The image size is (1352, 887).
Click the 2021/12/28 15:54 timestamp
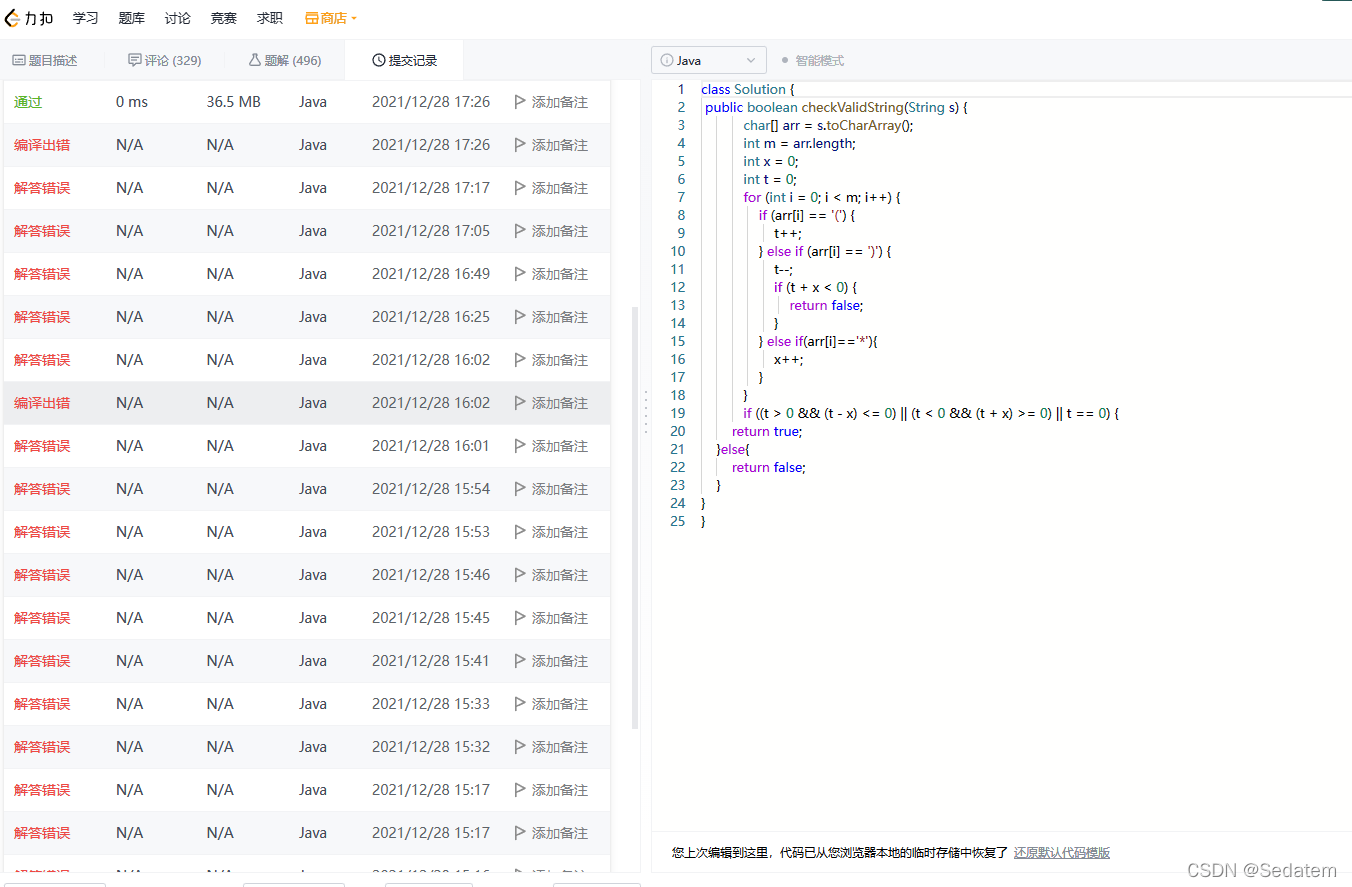pyautogui.click(x=431, y=489)
